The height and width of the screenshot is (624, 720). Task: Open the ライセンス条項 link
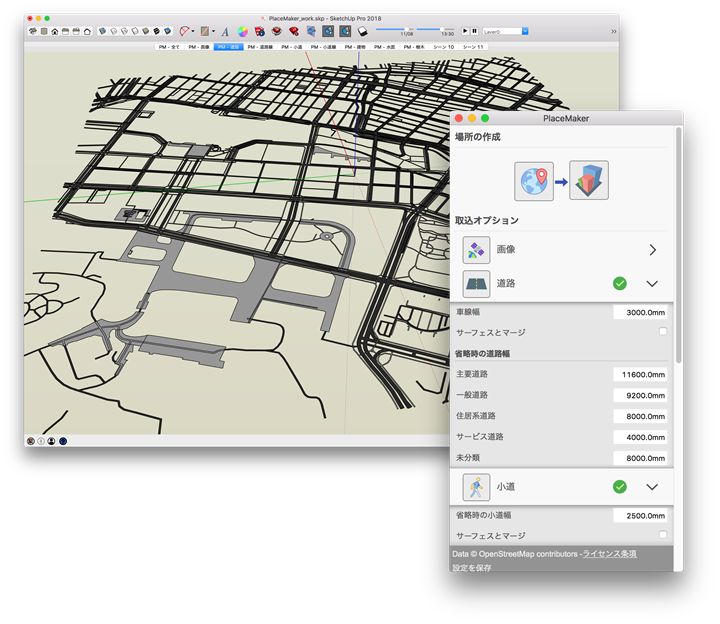click(609, 554)
